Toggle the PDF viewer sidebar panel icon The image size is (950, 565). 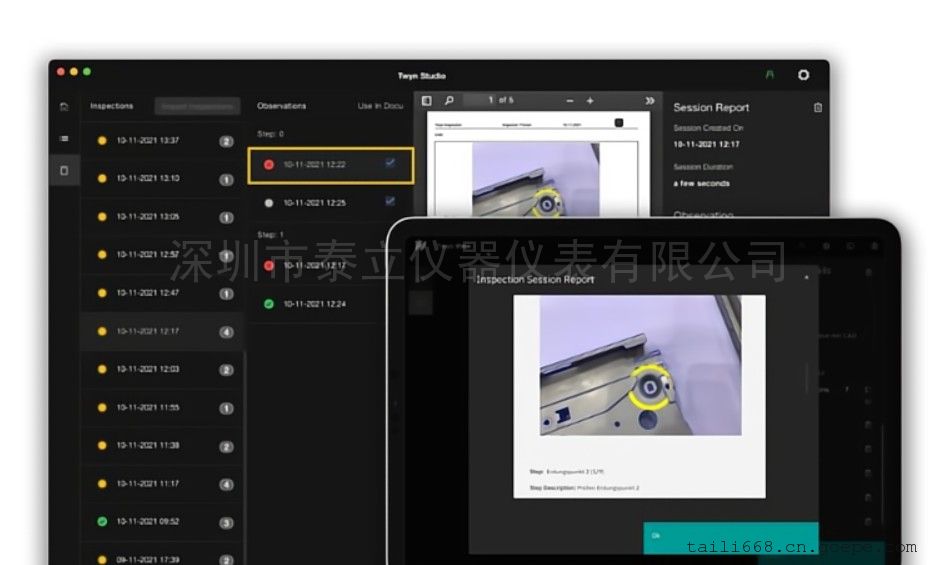427,101
